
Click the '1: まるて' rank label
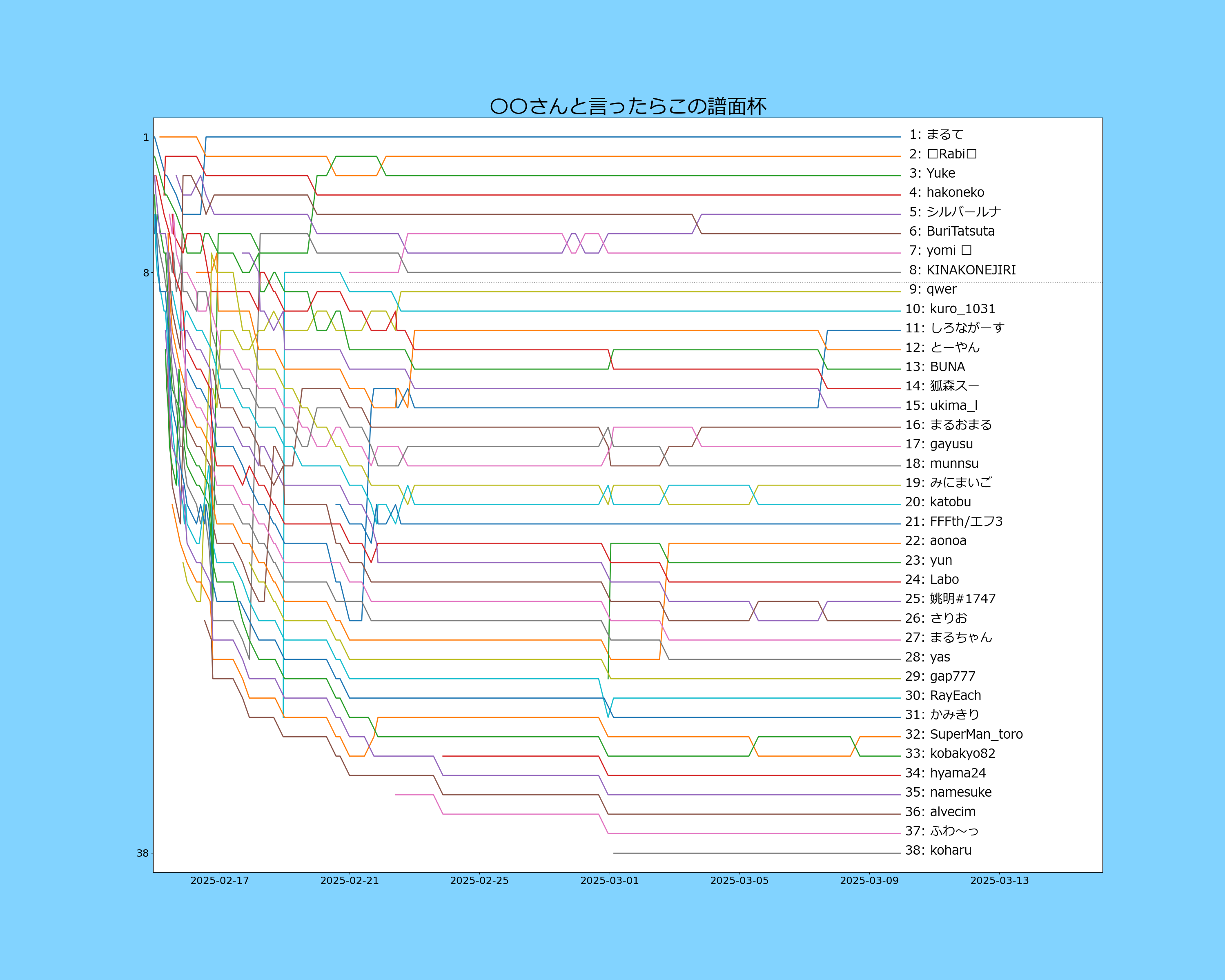(x=936, y=135)
